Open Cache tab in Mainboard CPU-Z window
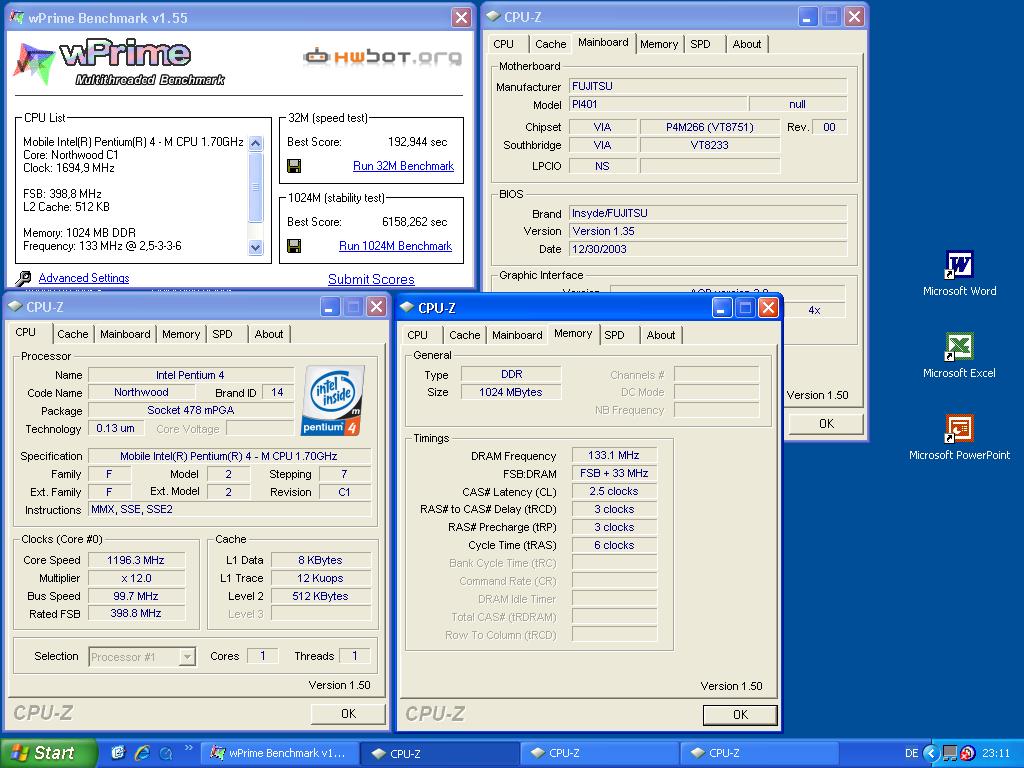The height and width of the screenshot is (768, 1024). pyautogui.click(x=551, y=44)
